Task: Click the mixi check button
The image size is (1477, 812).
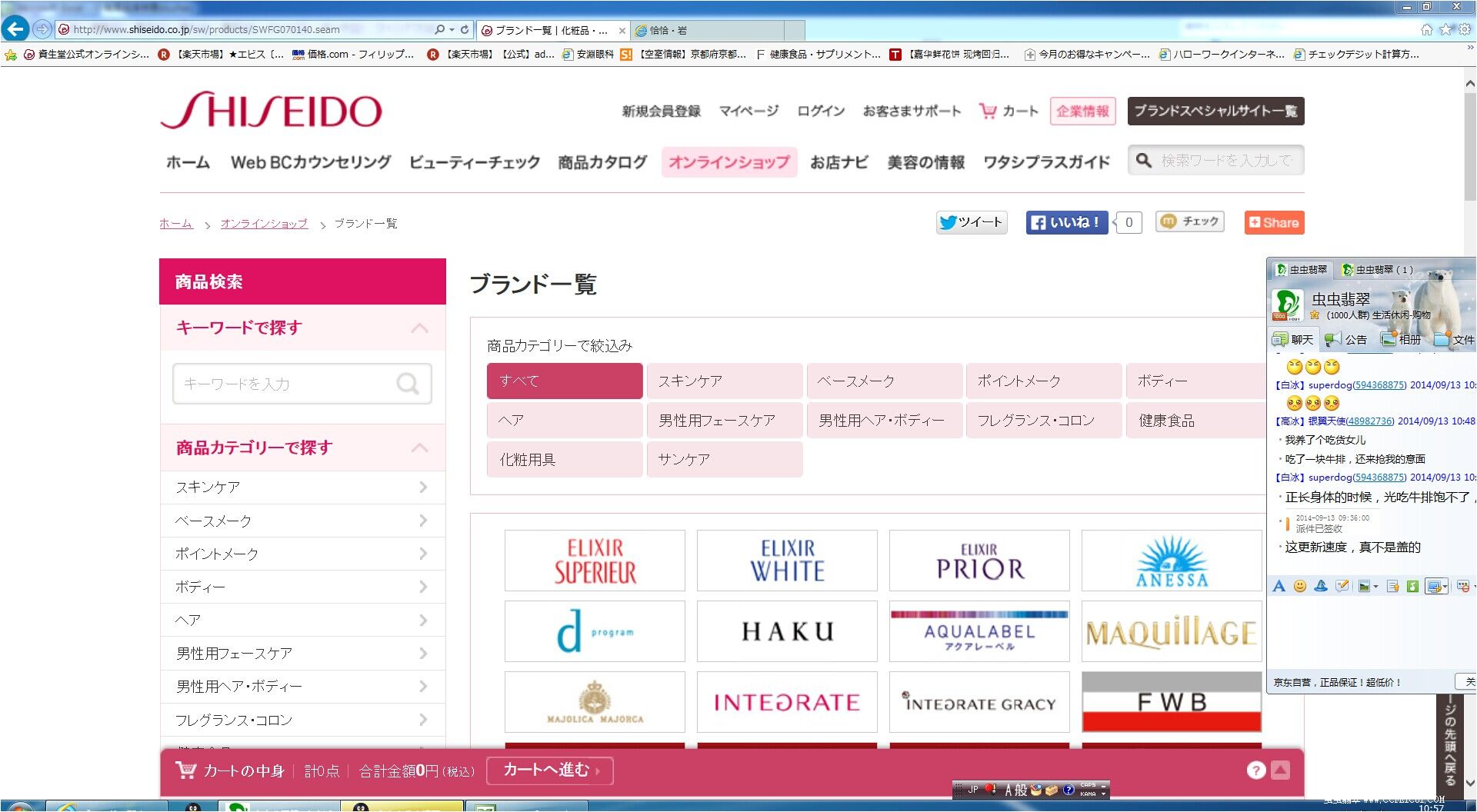Action: [x=1189, y=221]
